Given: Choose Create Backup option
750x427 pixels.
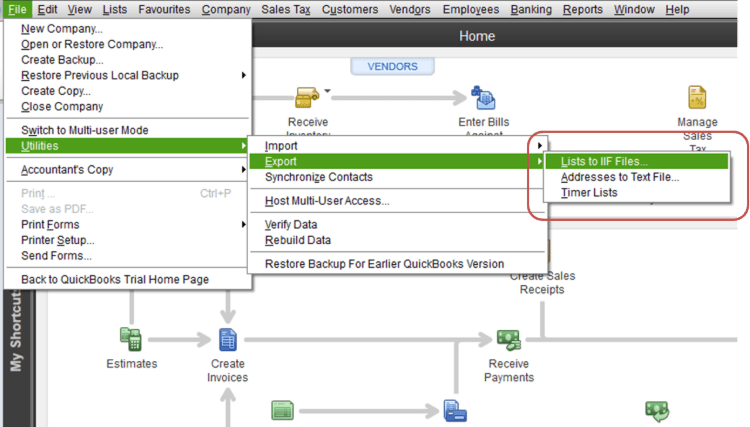Looking at the screenshot, I should click(x=62, y=60).
